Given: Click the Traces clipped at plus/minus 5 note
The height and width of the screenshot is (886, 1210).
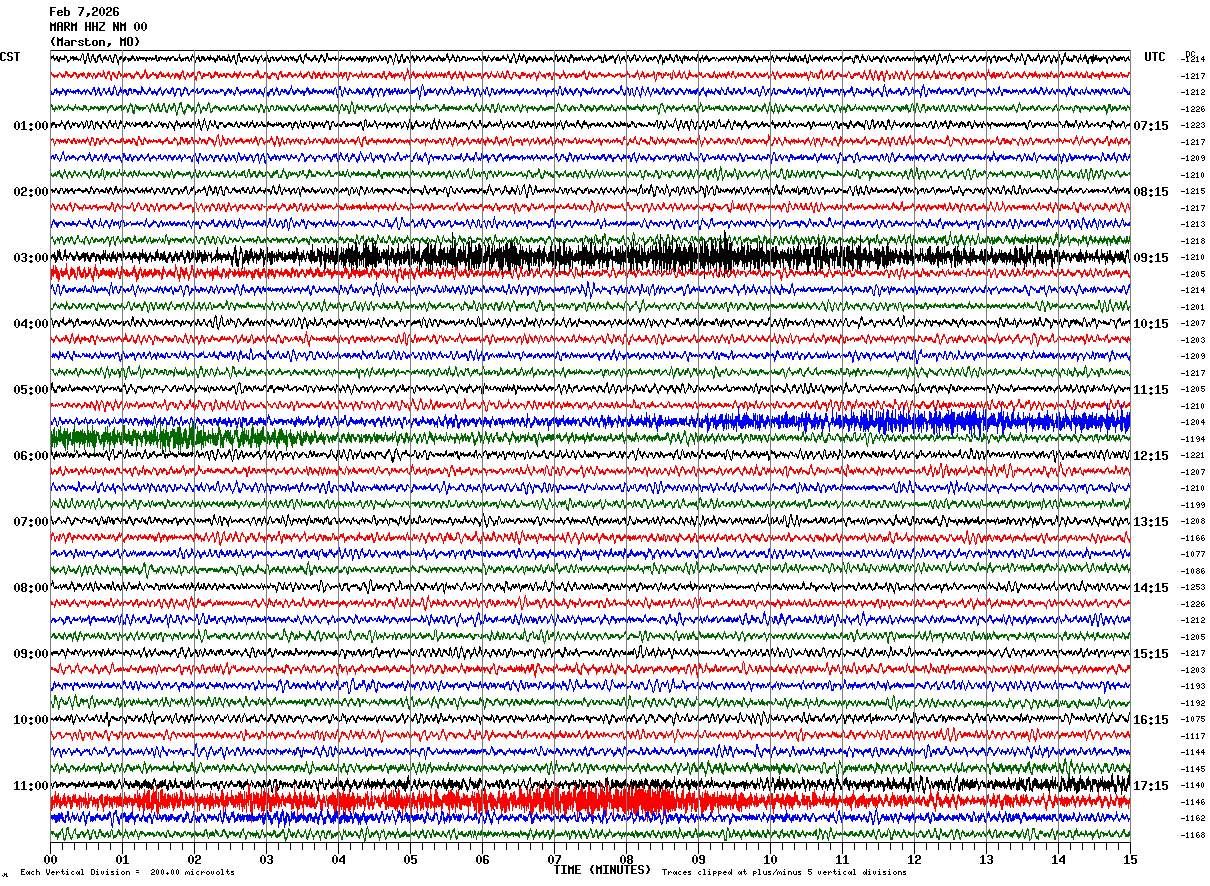Looking at the screenshot, I should pyautogui.click(x=784, y=872).
